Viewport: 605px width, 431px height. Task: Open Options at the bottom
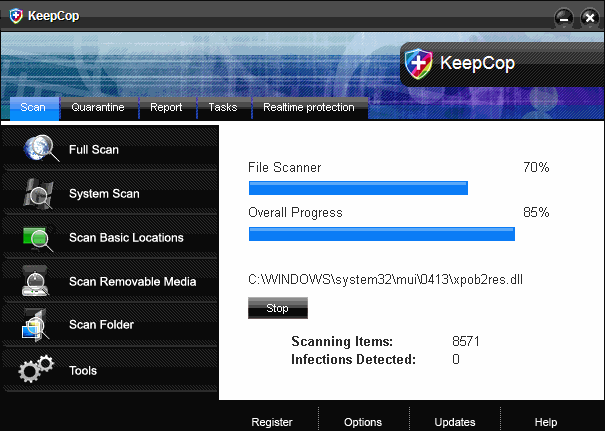(363, 422)
